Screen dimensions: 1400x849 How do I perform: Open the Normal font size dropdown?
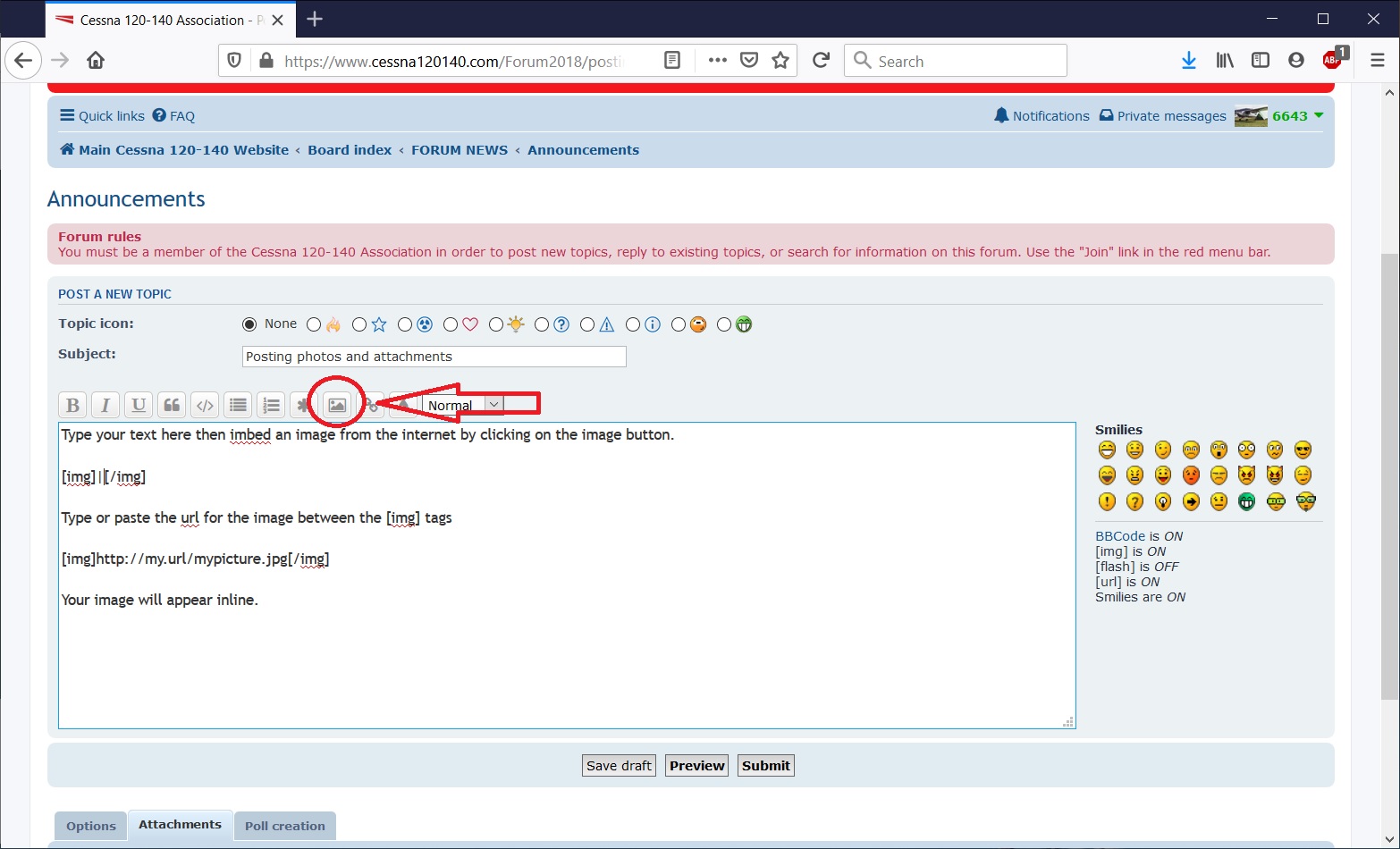(x=463, y=405)
